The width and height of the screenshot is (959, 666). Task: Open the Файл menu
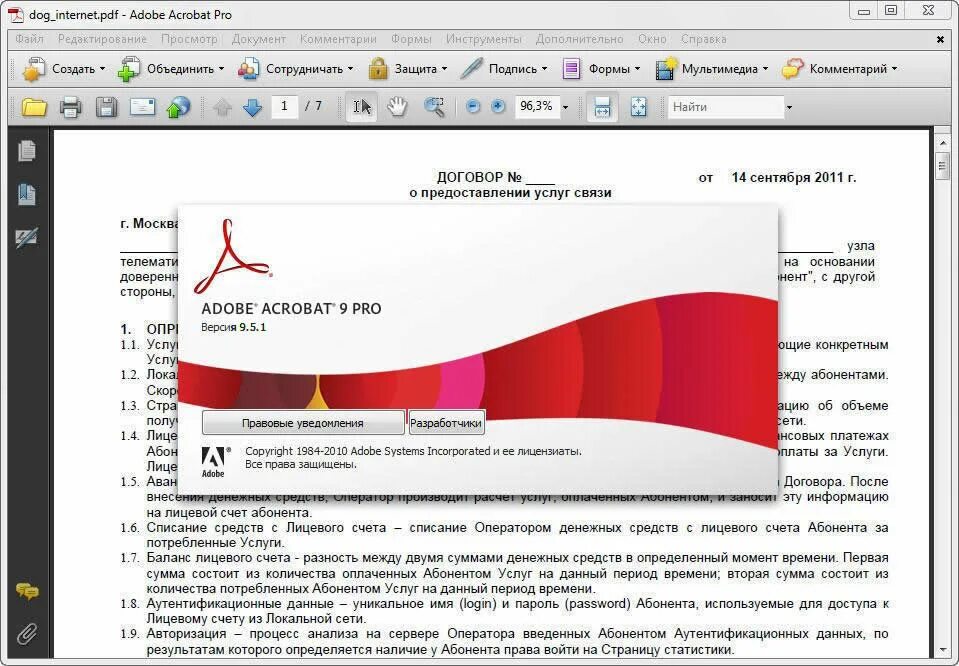coord(29,39)
